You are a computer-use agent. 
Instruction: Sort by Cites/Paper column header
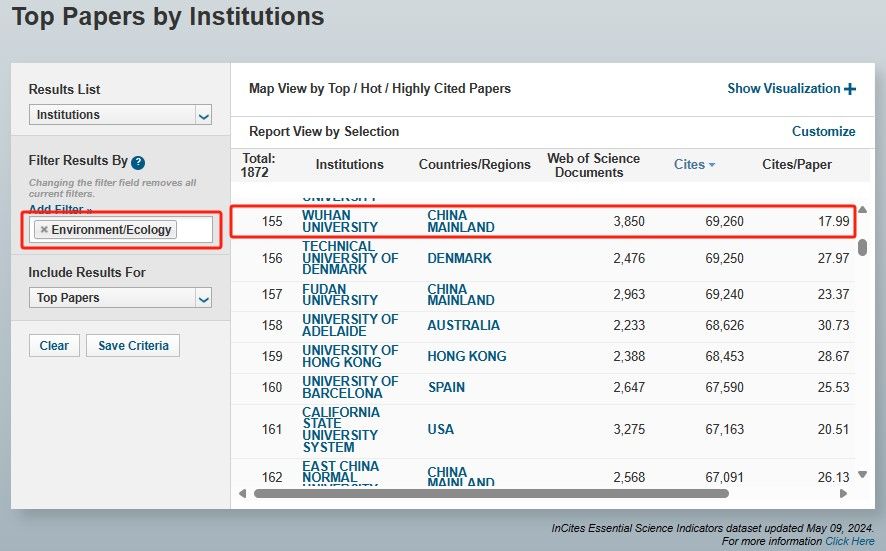796,165
